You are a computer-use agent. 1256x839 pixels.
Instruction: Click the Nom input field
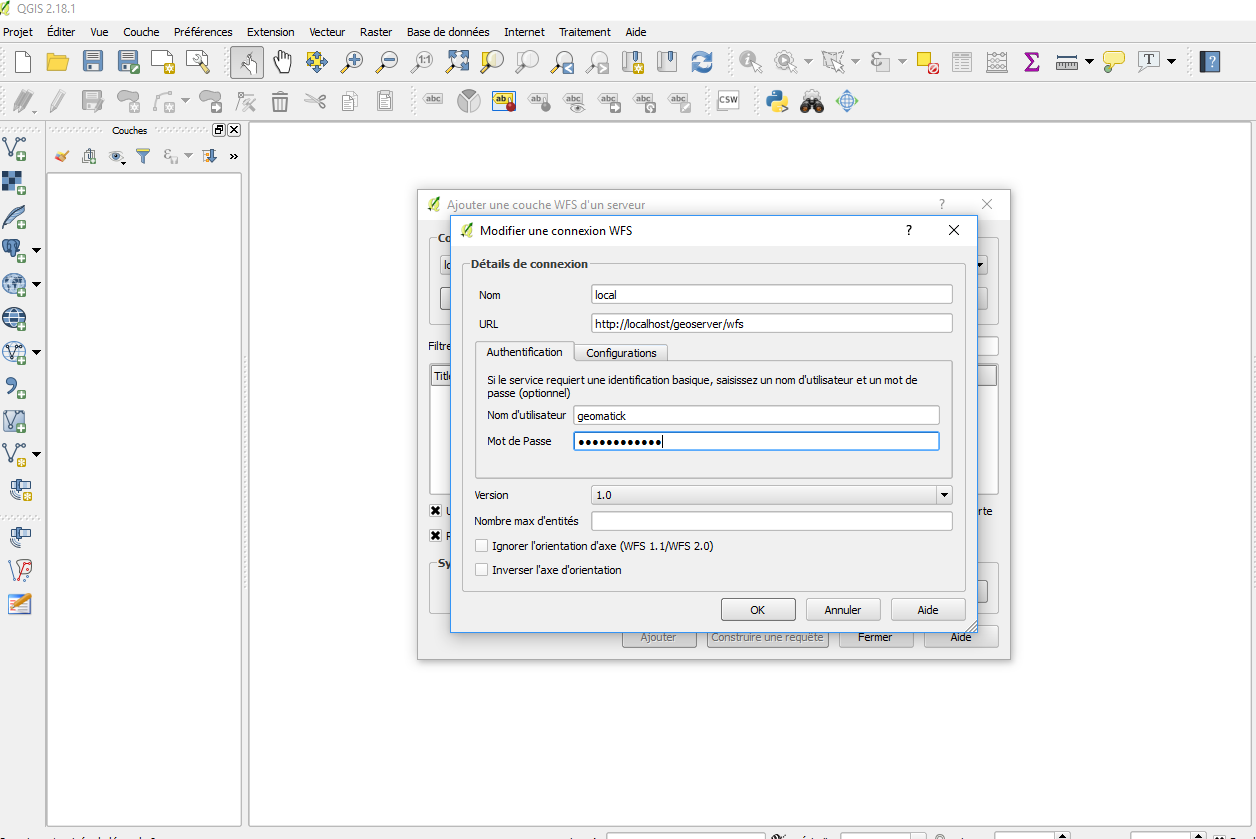click(x=771, y=295)
